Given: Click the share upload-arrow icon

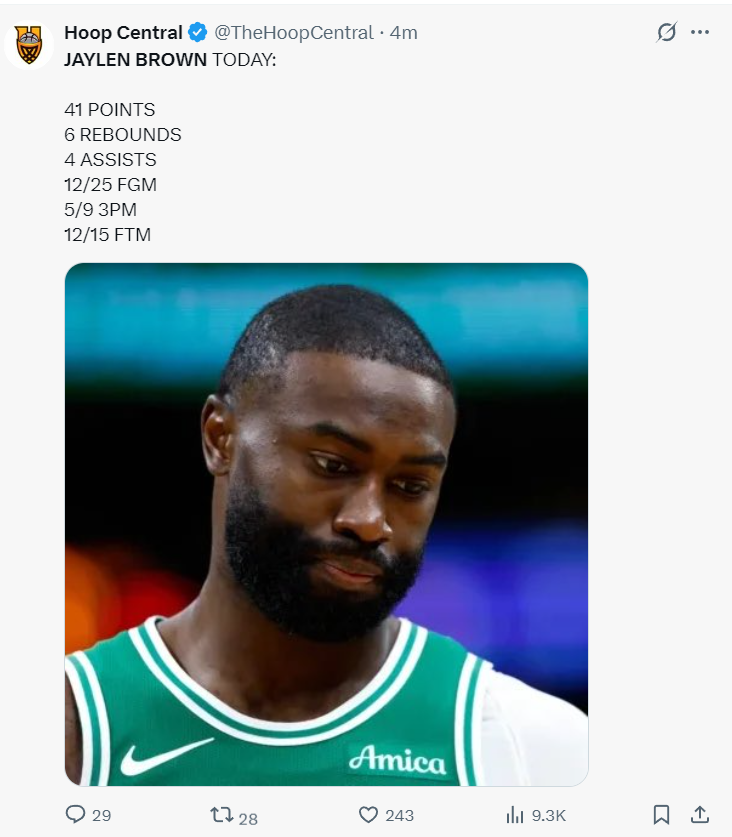Looking at the screenshot, I should [x=699, y=815].
